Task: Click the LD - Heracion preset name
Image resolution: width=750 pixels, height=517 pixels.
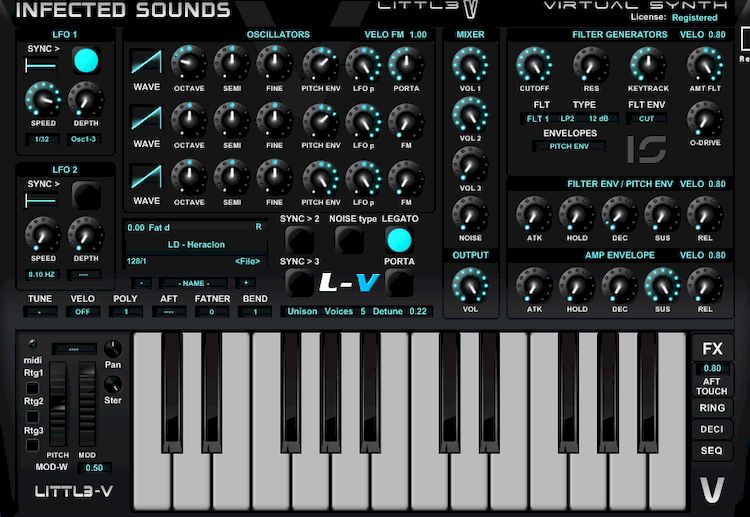Action: 196,244
